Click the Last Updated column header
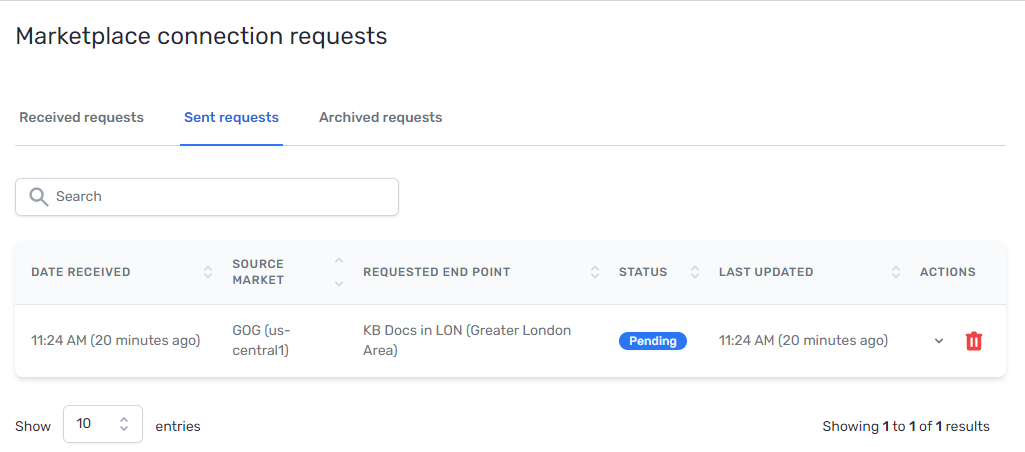 click(x=766, y=272)
